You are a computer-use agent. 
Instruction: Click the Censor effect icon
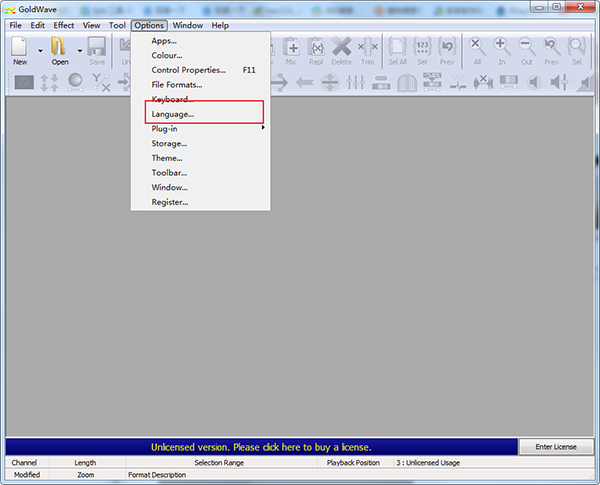coord(24,82)
